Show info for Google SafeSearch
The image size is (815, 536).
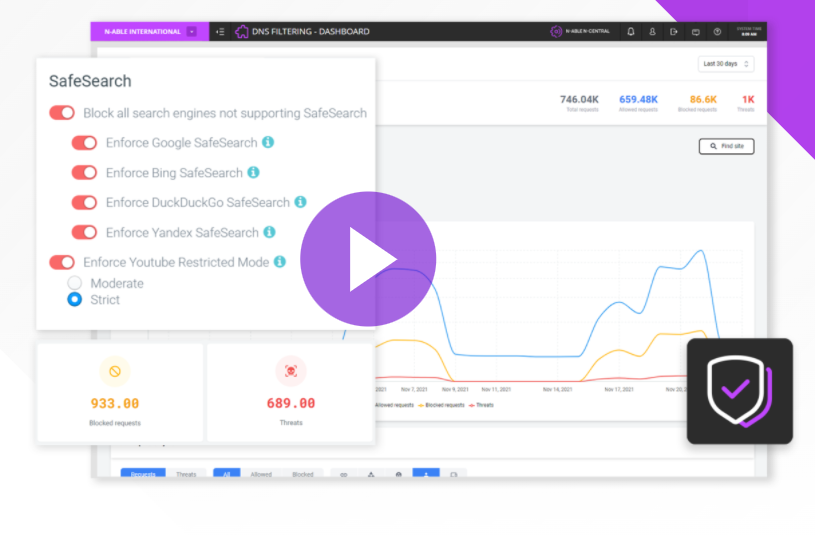[x=268, y=142]
